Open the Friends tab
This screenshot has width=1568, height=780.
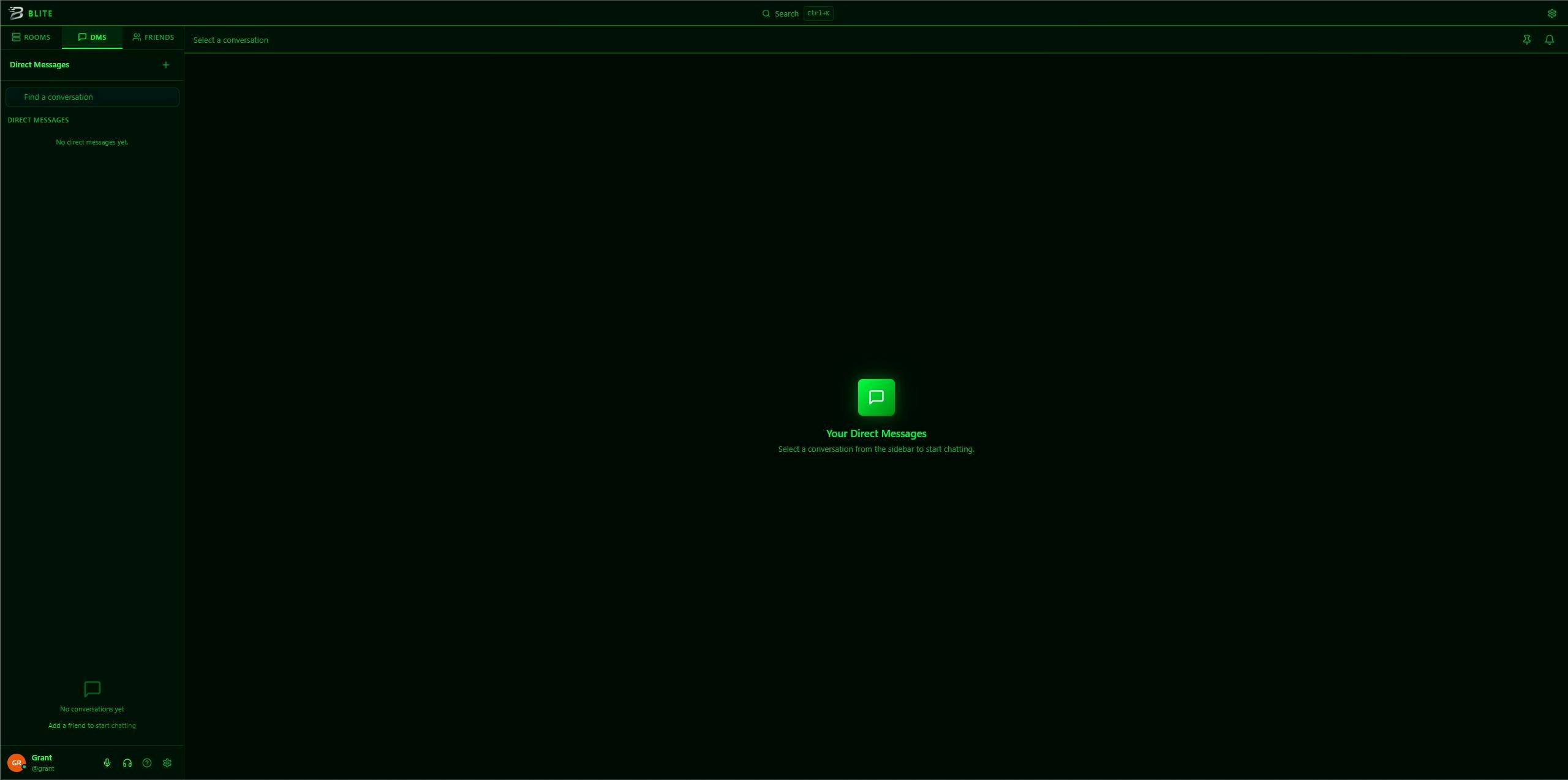[153, 37]
